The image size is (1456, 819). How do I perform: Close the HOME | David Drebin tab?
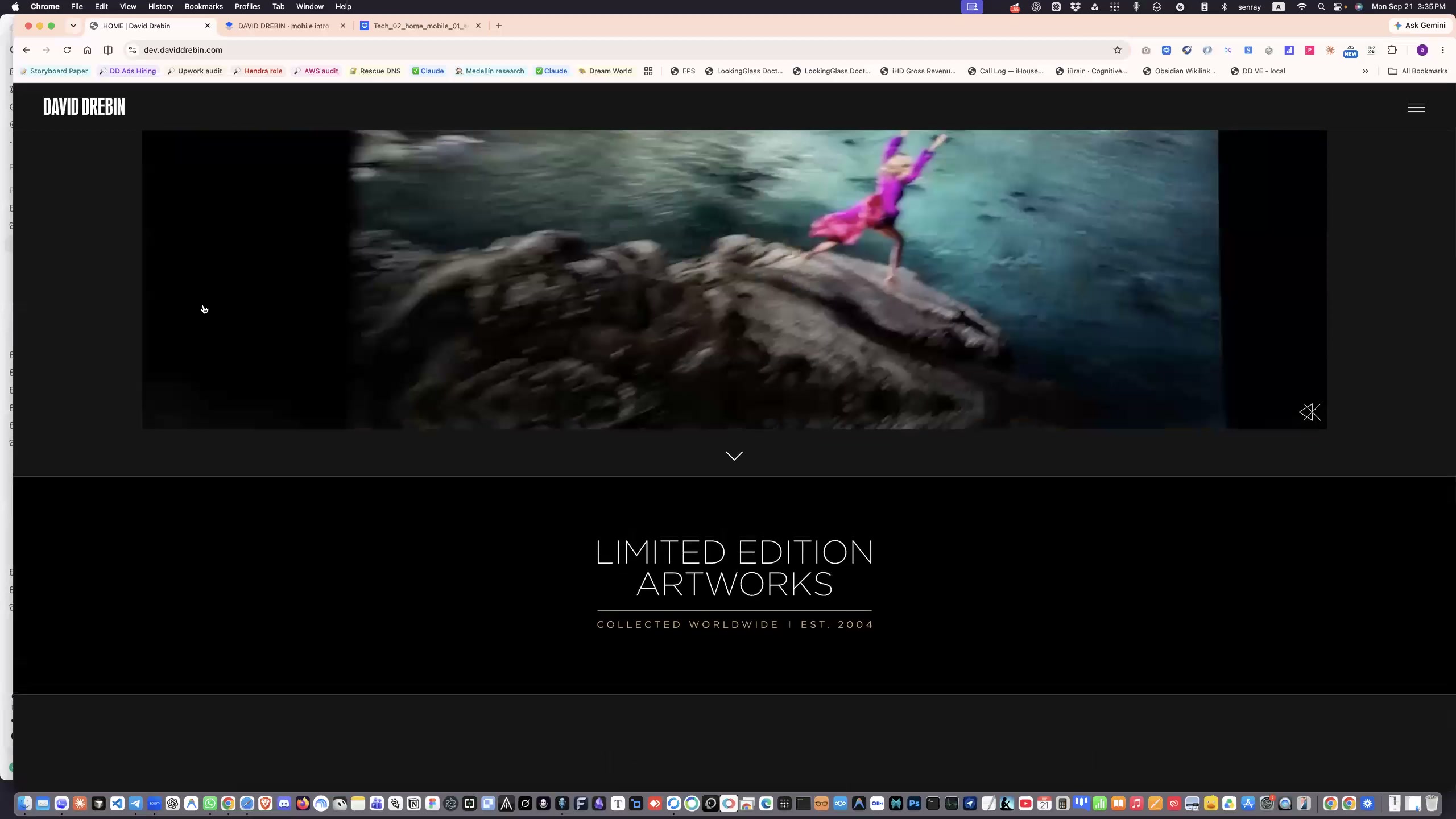tap(208, 26)
